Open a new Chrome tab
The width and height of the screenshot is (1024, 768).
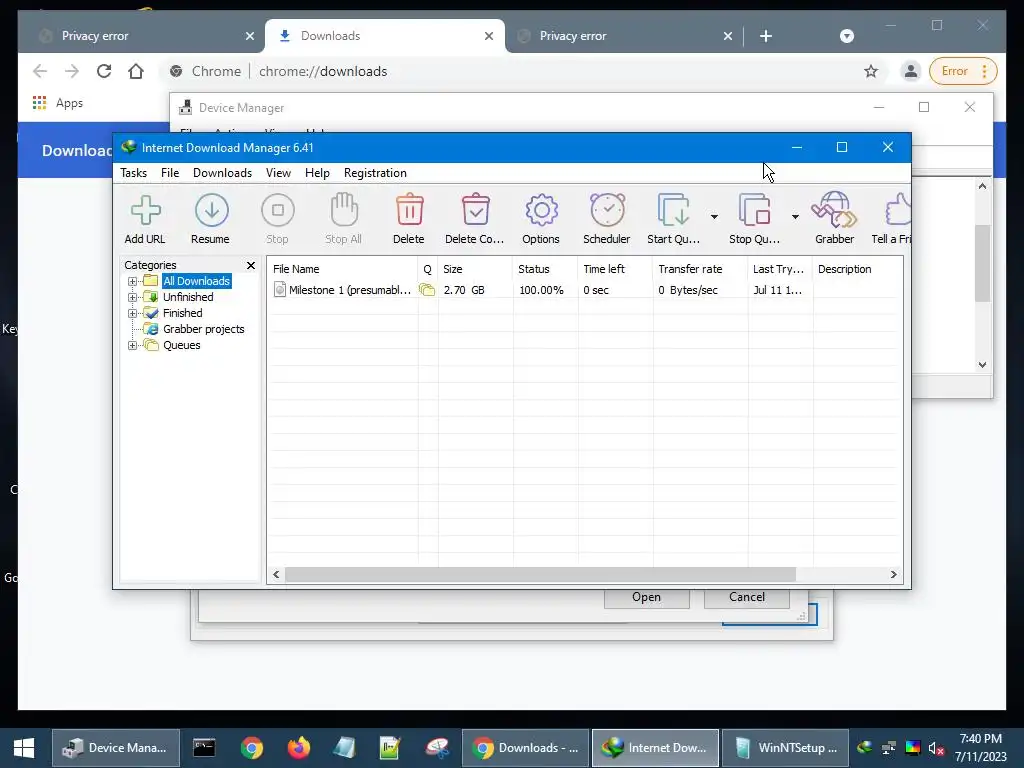[766, 36]
